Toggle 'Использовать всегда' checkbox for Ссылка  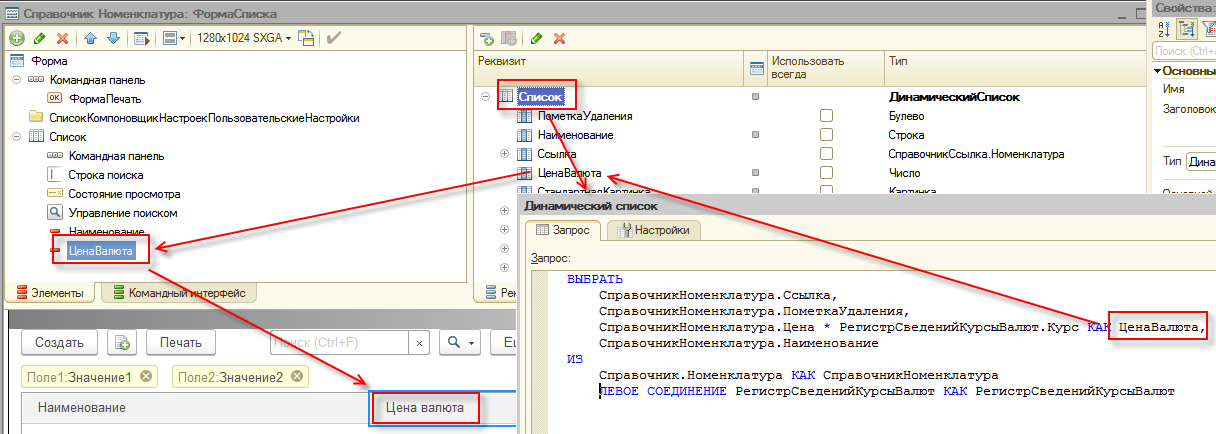pyautogui.click(x=826, y=154)
